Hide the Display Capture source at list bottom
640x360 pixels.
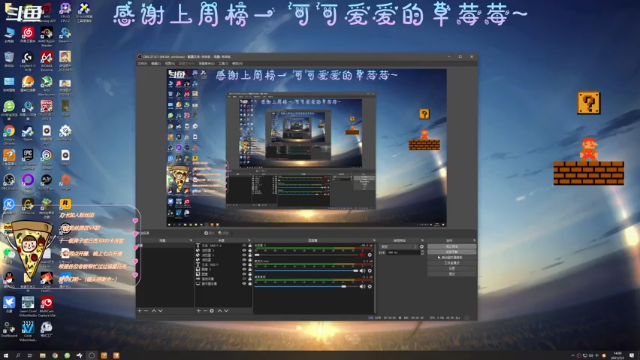[244, 284]
